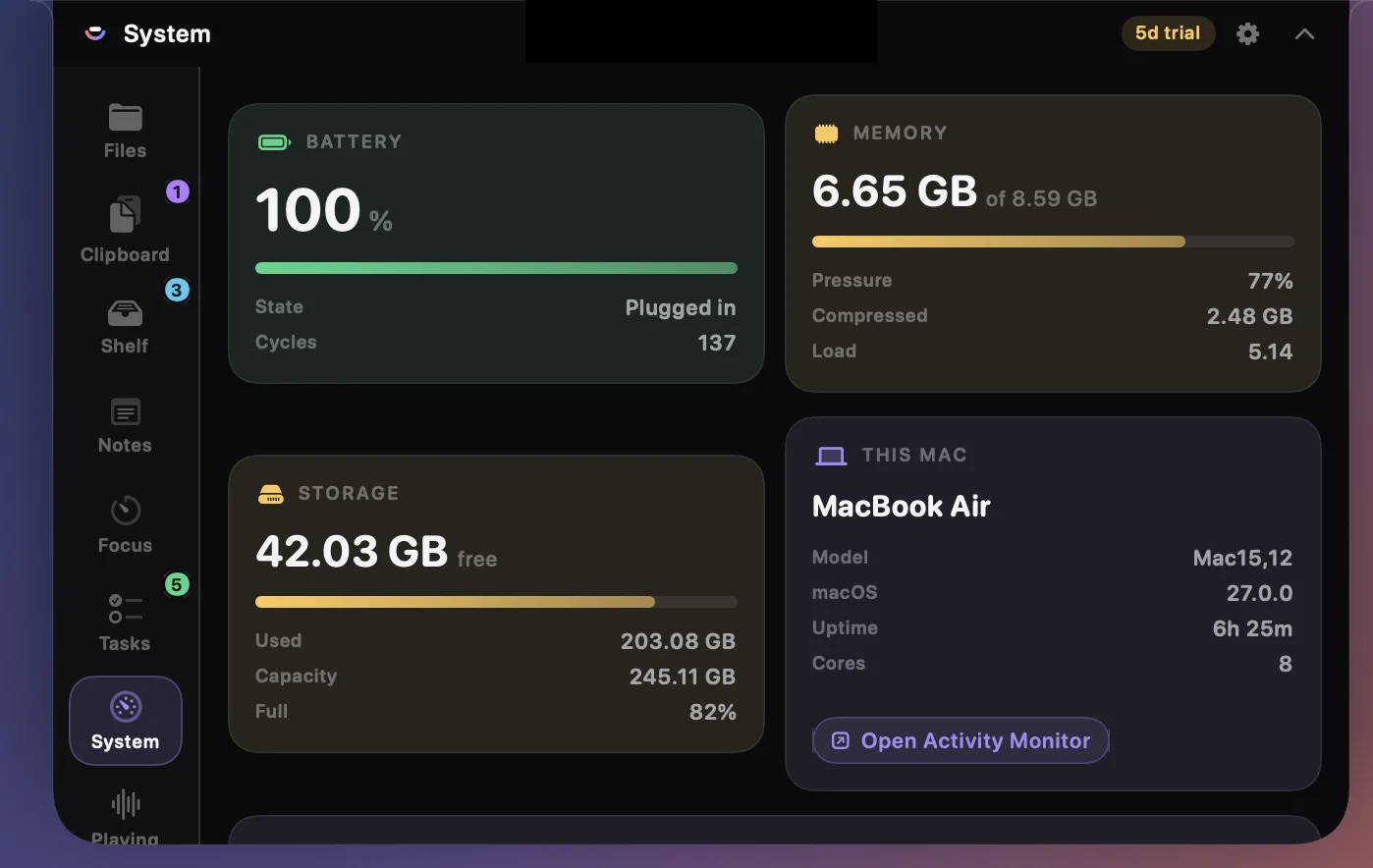Click the purple laptop icon in This Mac
1373x868 pixels.
click(831, 456)
